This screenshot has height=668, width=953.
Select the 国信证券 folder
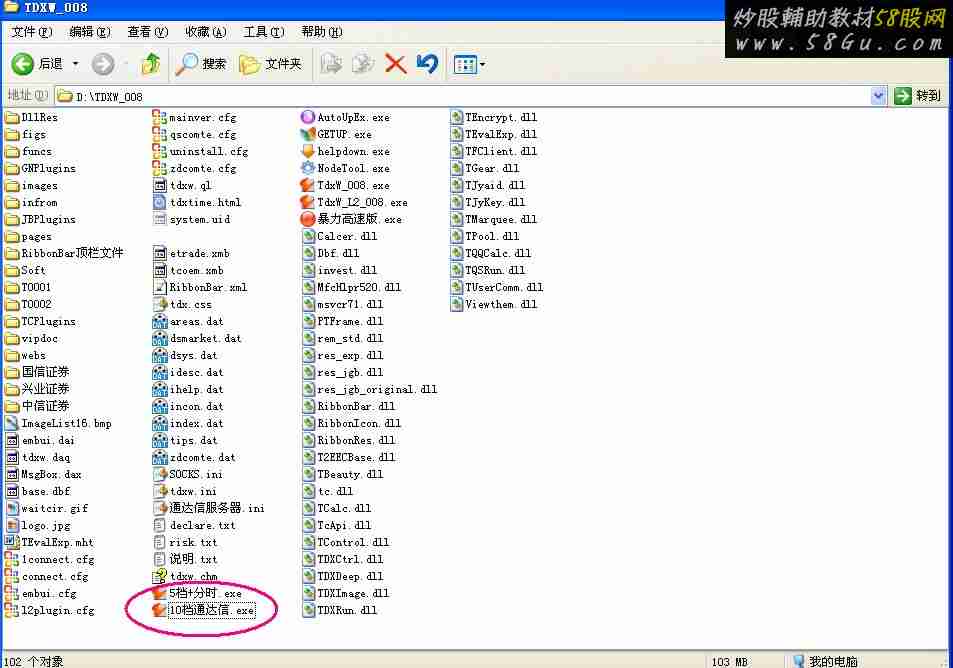(37, 372)
